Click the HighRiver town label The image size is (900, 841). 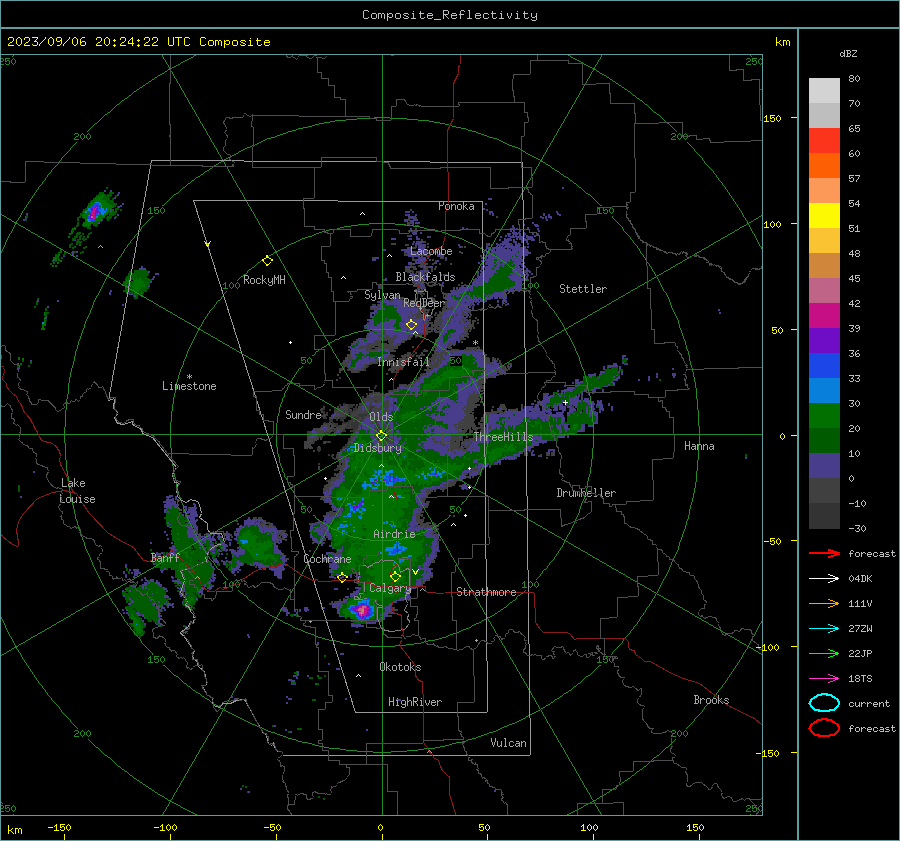coord(415,702)
